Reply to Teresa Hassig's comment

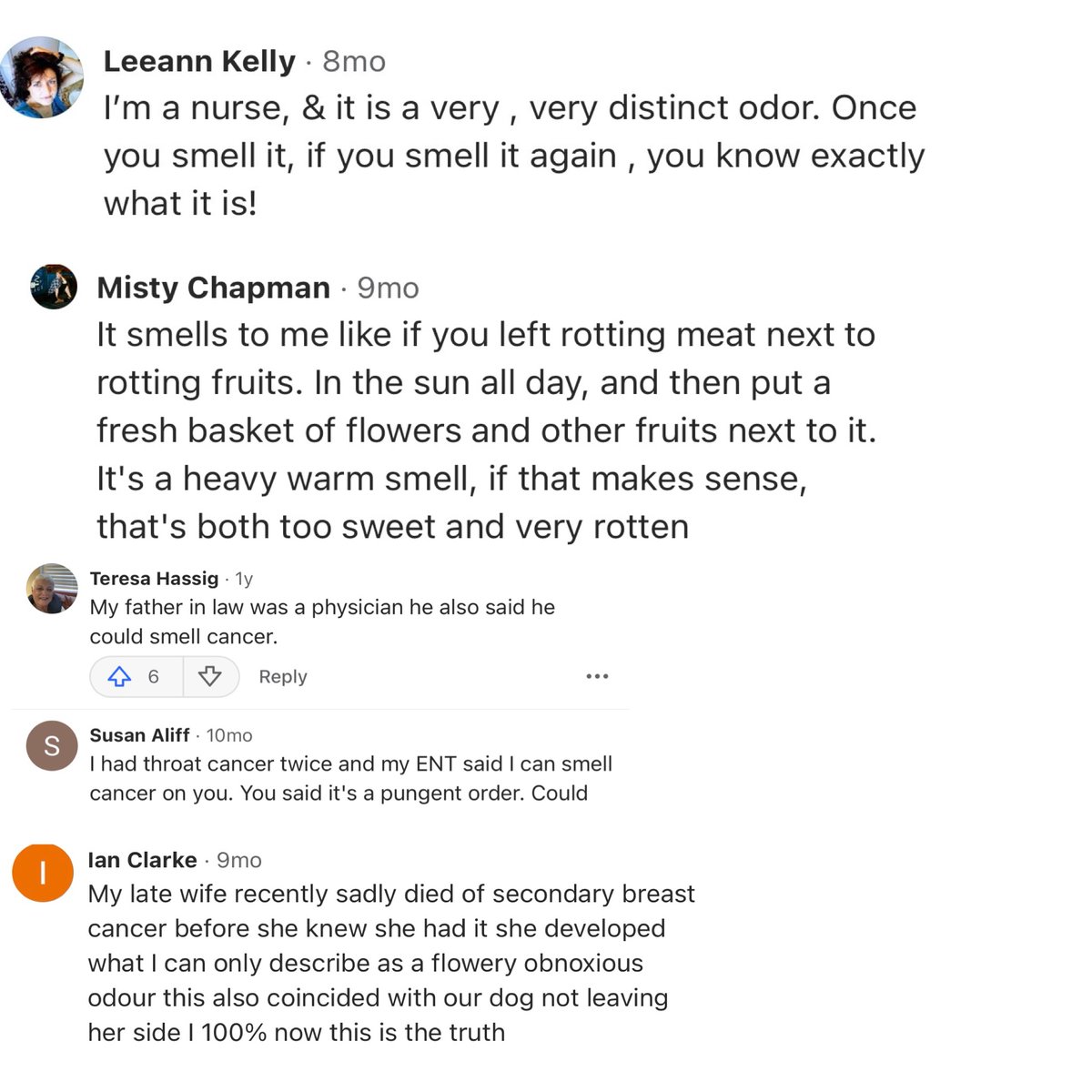tap(282, 676)
